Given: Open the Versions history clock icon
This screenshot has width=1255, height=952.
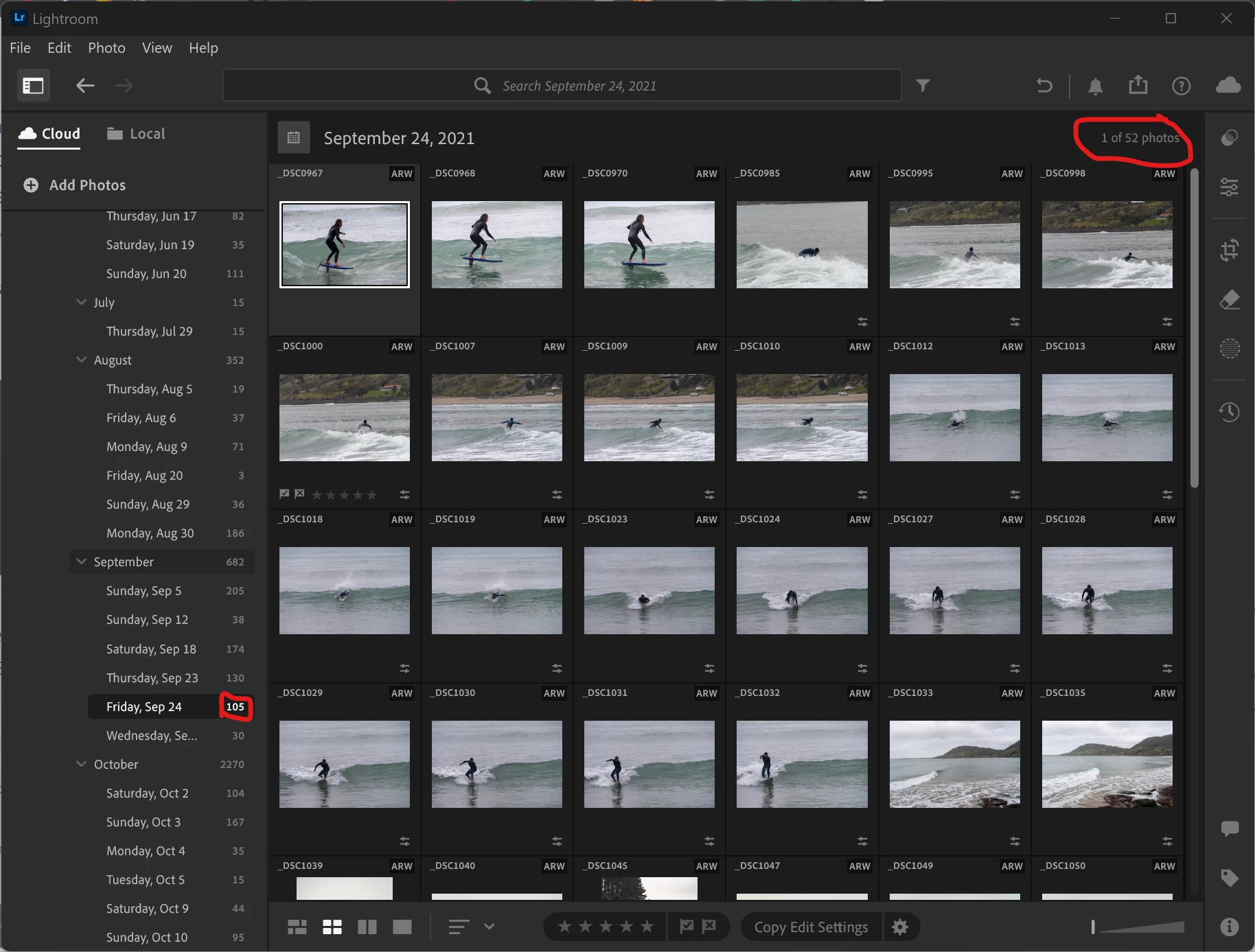Looking at the screenshot, I should 1230,412.
